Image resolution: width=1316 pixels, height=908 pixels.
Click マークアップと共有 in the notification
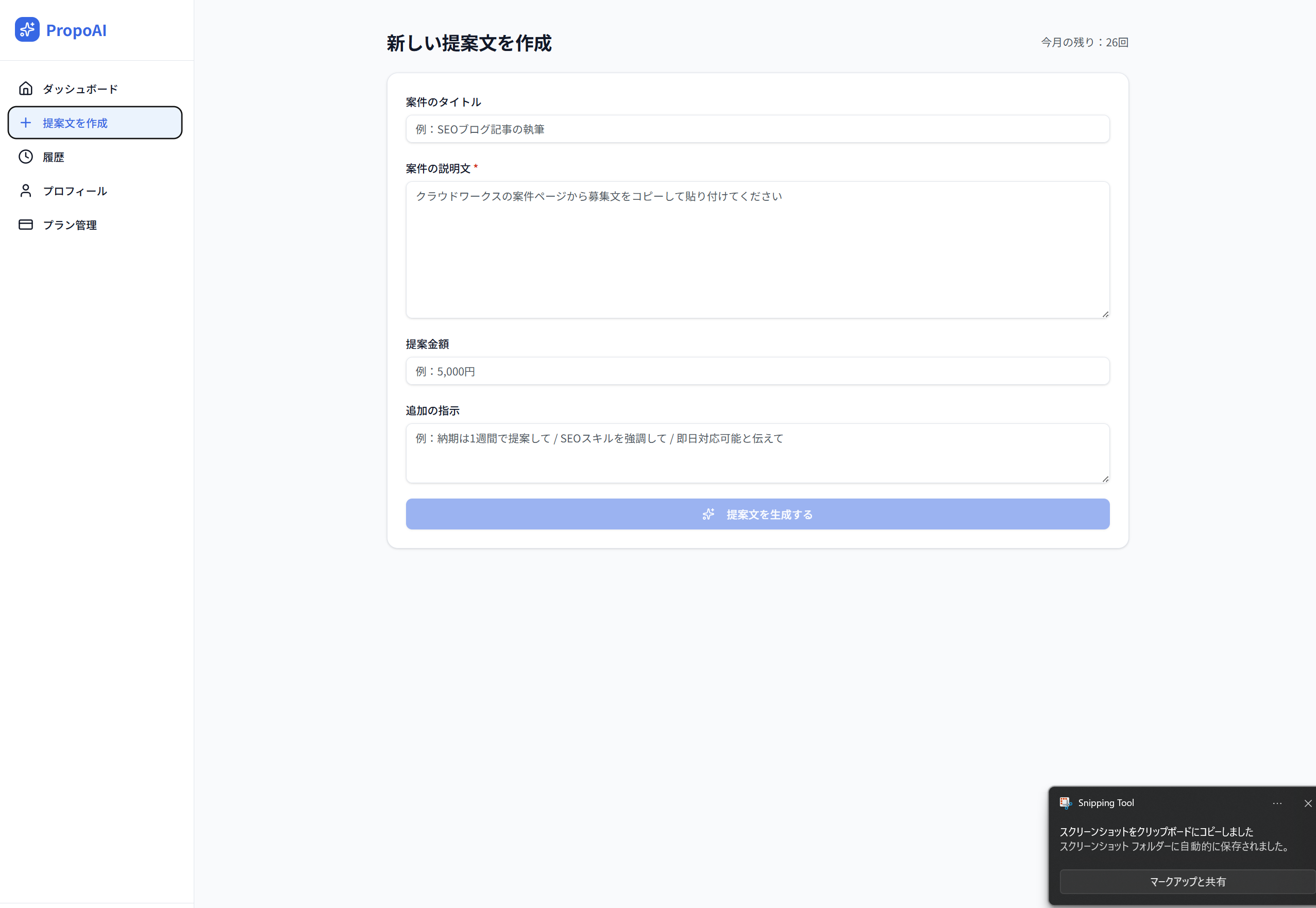(1187, 881)
